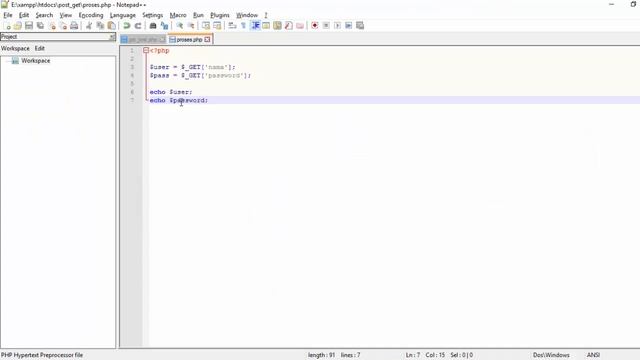The width and height of the screenshot is (640, 360).
Task: Open the View menu
Action: tap(66, 15)
